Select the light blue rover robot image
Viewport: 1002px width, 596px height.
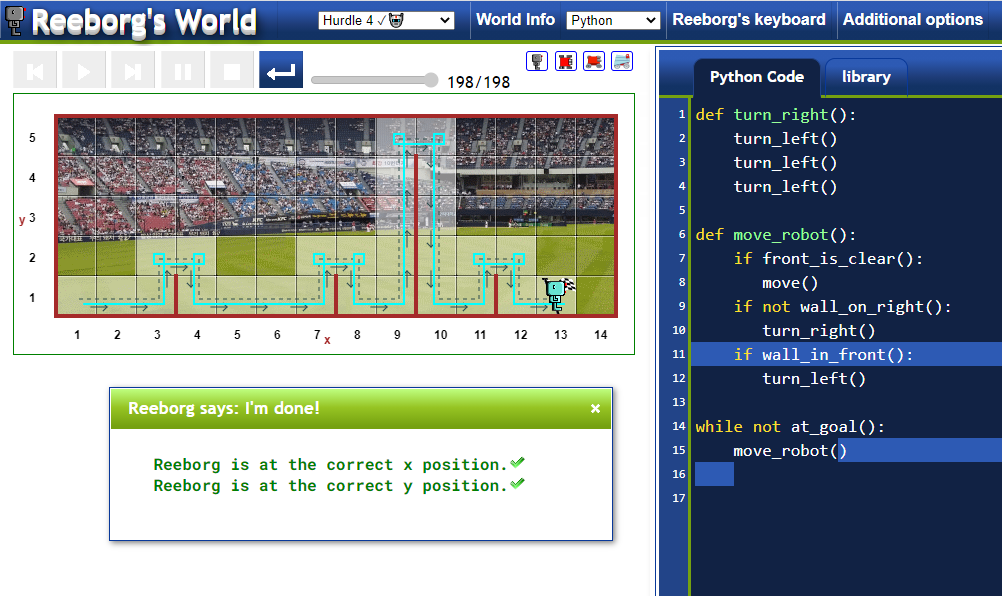click(622, 61)
